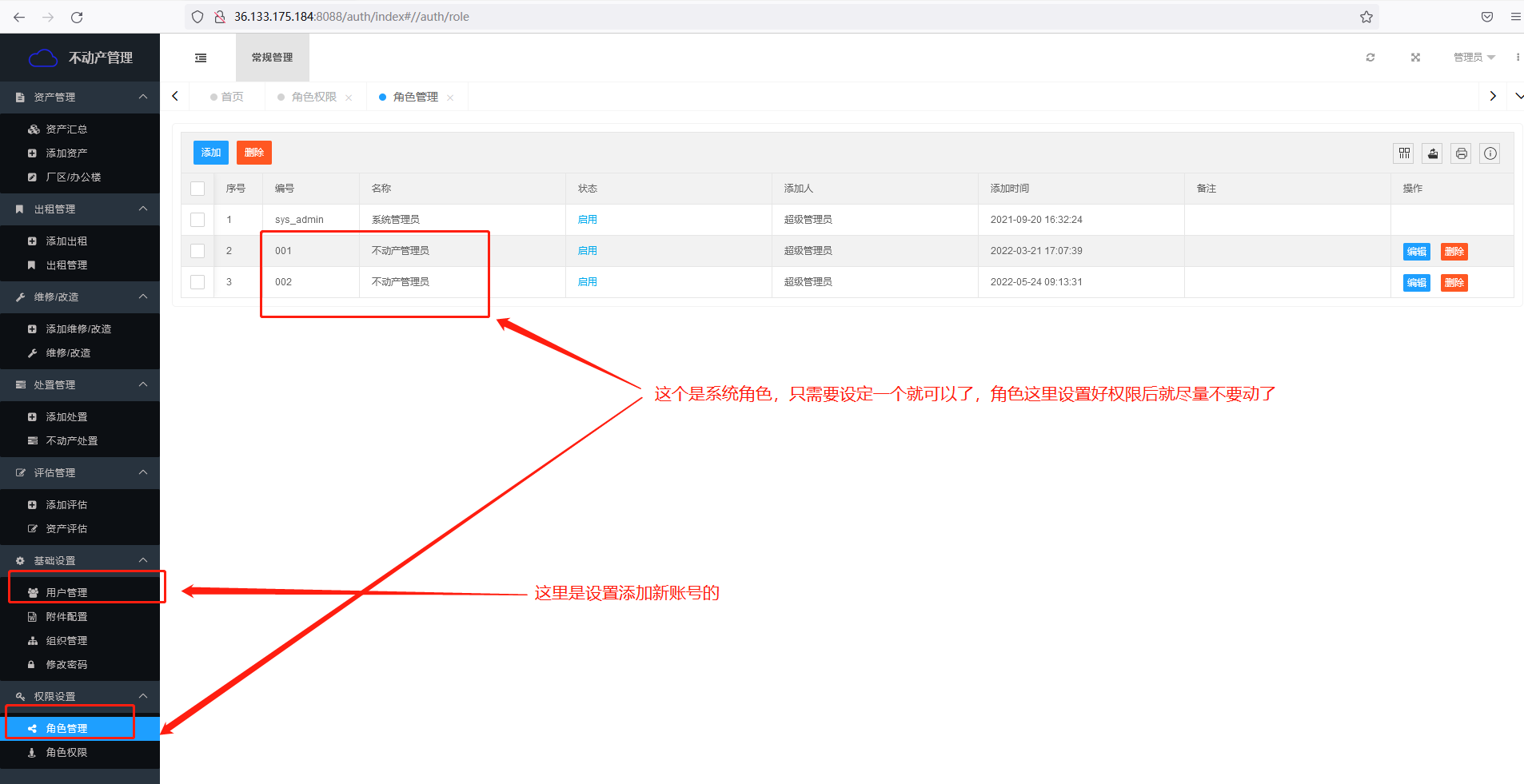Open the table column filter icon
The width and height of the screenshot is (1524, 784).
(x=1404, y=153)
